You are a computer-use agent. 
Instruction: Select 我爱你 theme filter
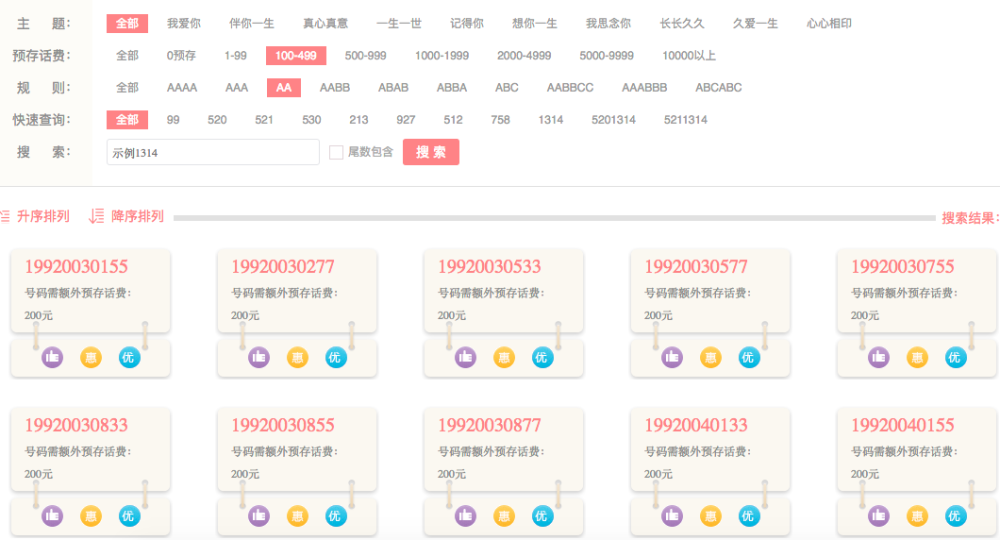pyautogui.click(x=183, y=23)
